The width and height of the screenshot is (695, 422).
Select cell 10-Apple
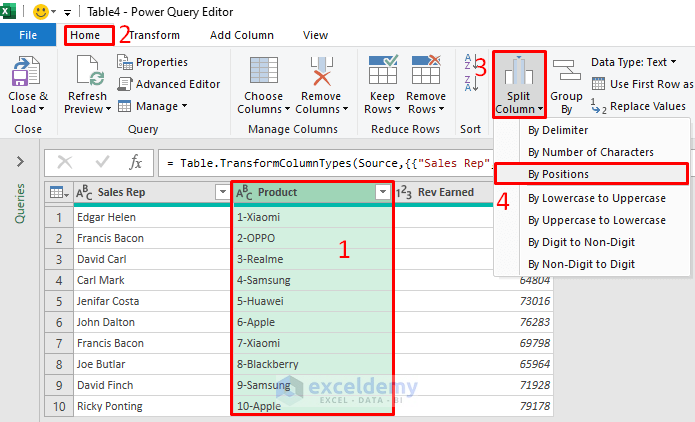pos(312,406)
